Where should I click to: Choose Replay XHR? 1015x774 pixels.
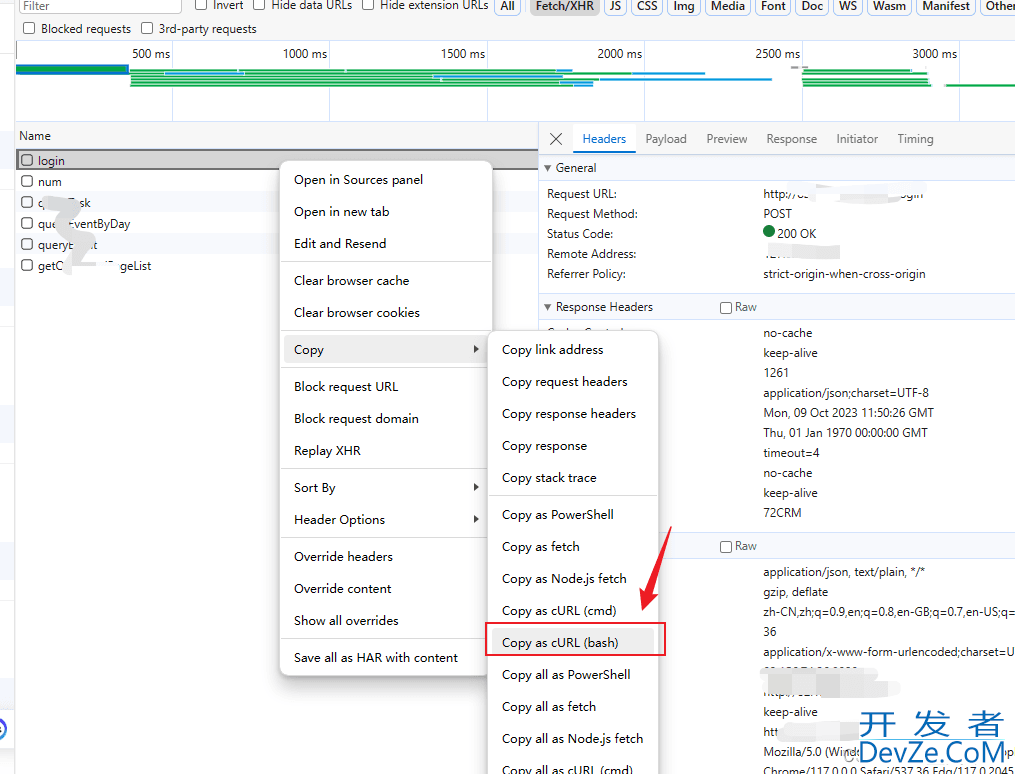click(386, 450)
